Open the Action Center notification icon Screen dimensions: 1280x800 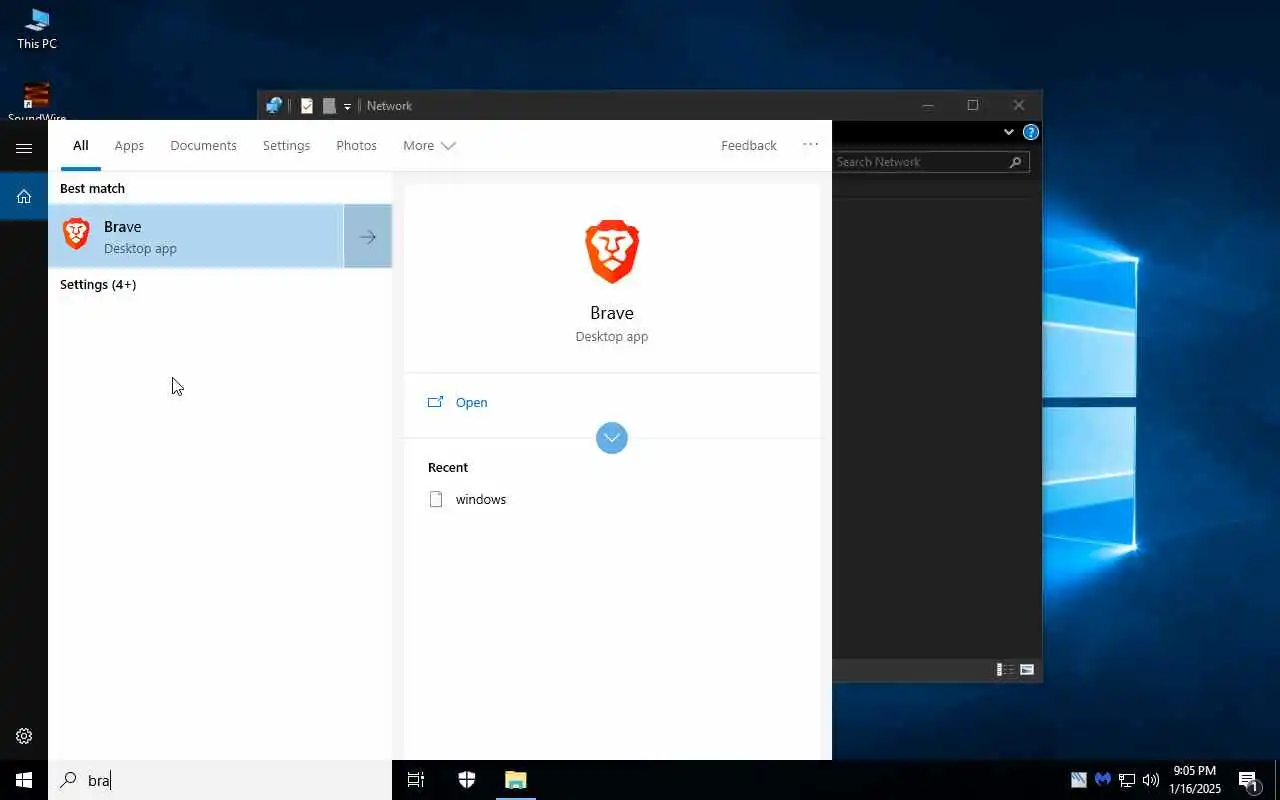(1248, 780)
